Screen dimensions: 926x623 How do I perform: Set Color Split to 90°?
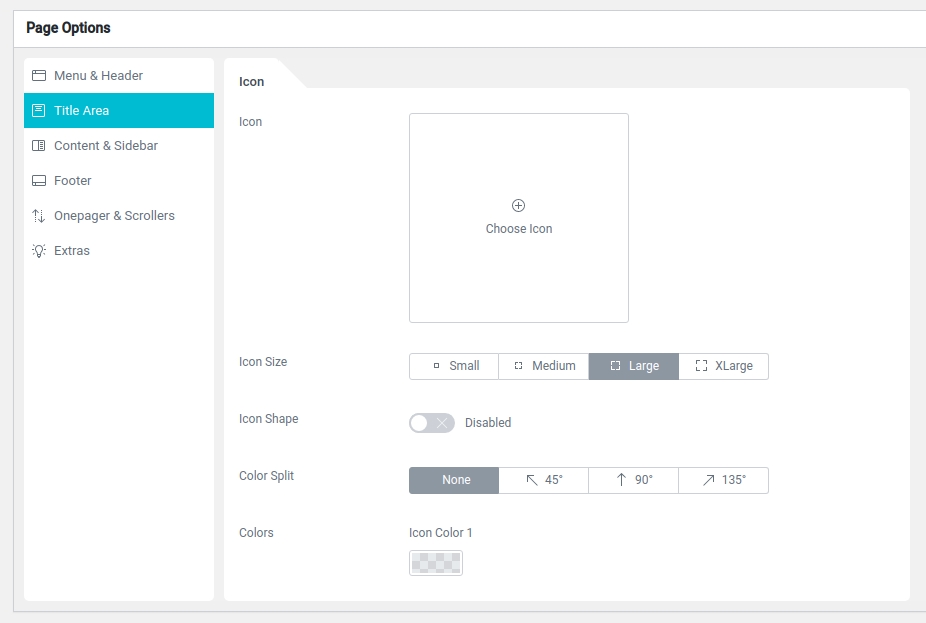pos(633,480)
